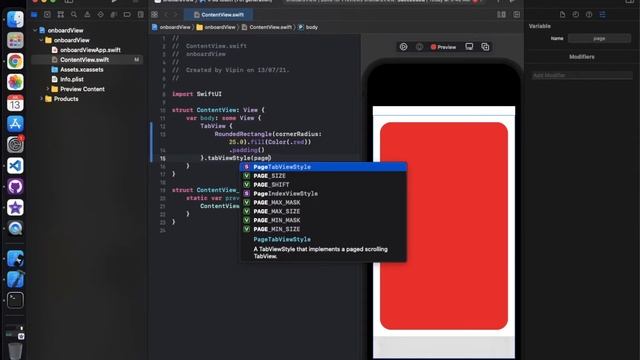The image size is (640, 360).
Task: Show the History inspector
Action: pyautogui.click(x=576, y=15)
